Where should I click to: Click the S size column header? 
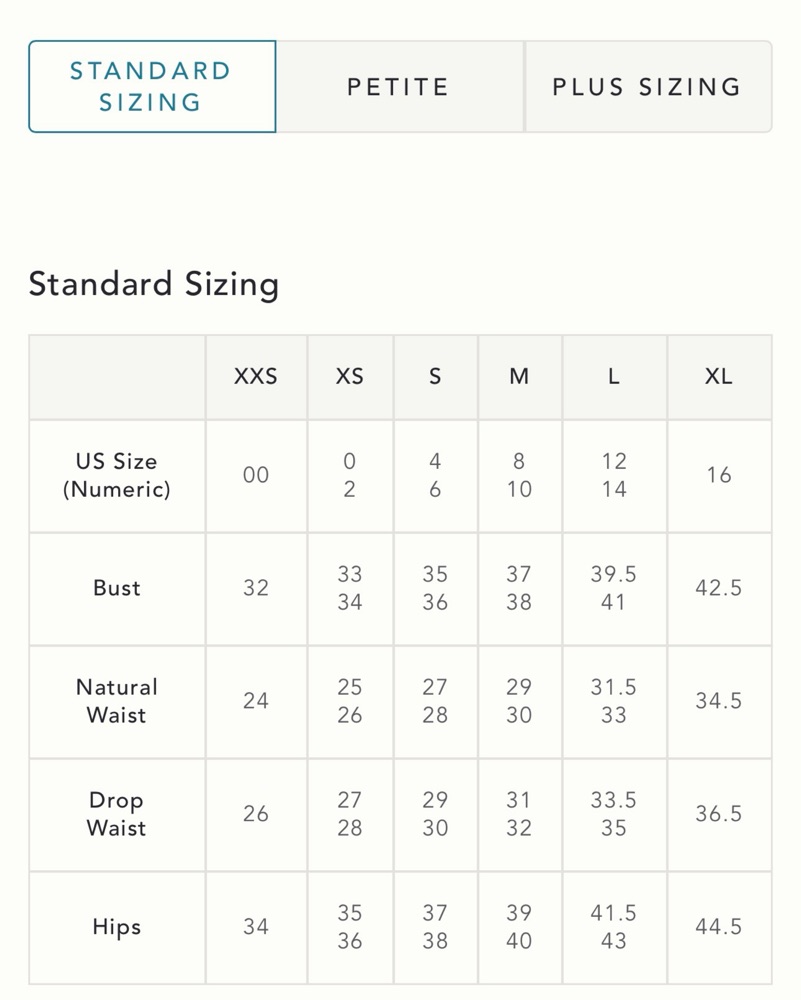tap(436, 377)
